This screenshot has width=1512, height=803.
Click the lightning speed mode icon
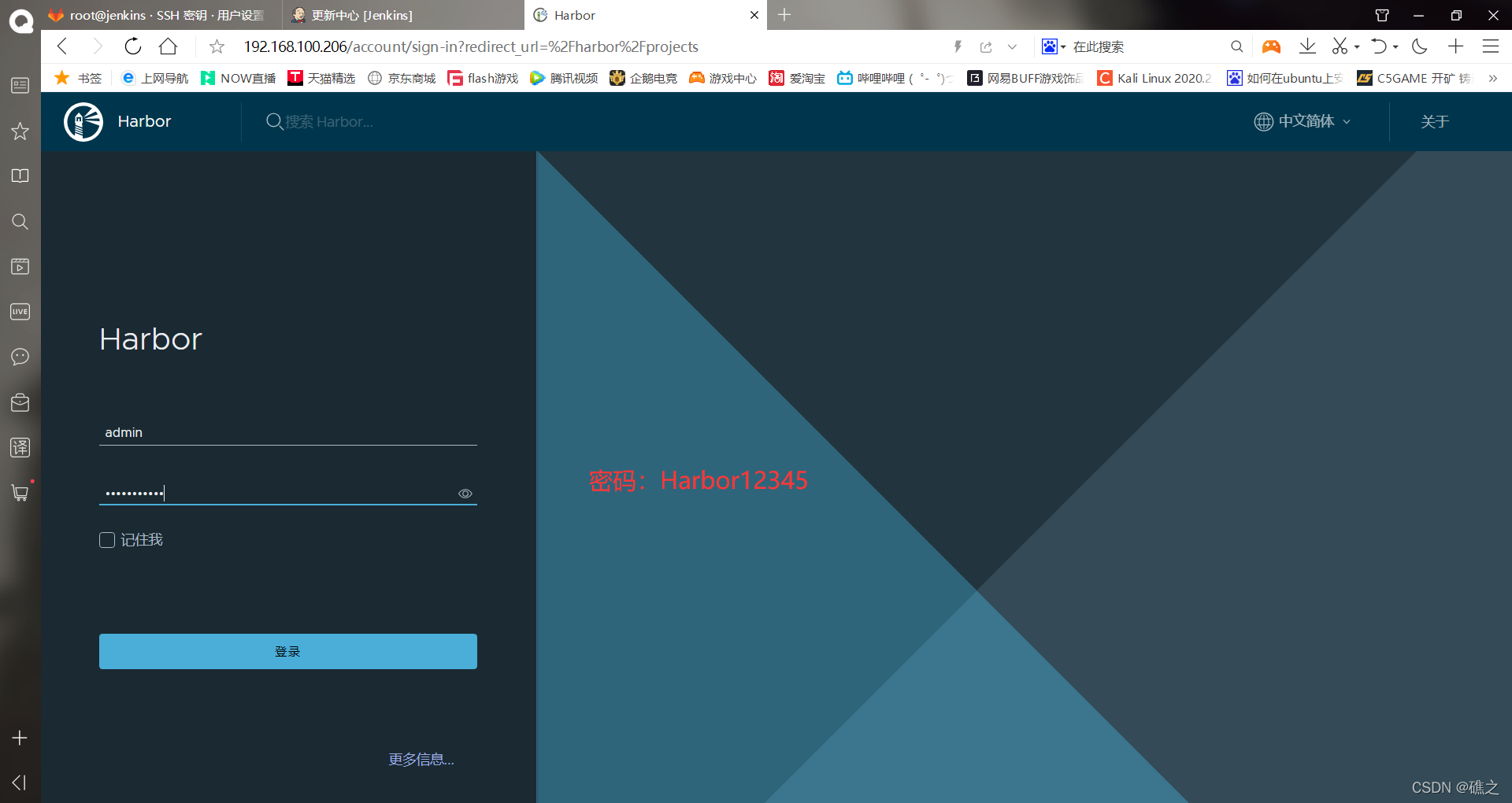(x=958, y=46)
